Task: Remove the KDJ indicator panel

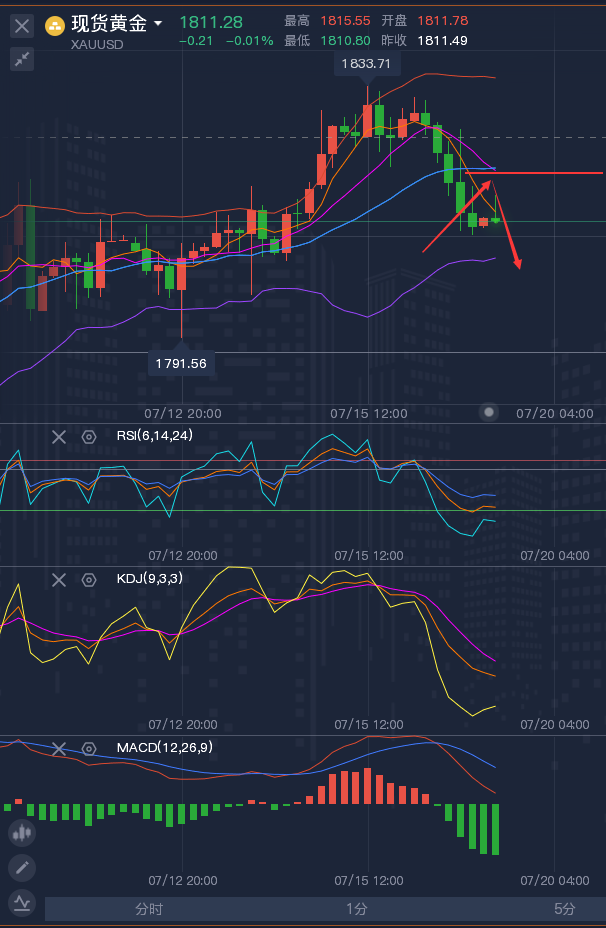Action: 59,580
